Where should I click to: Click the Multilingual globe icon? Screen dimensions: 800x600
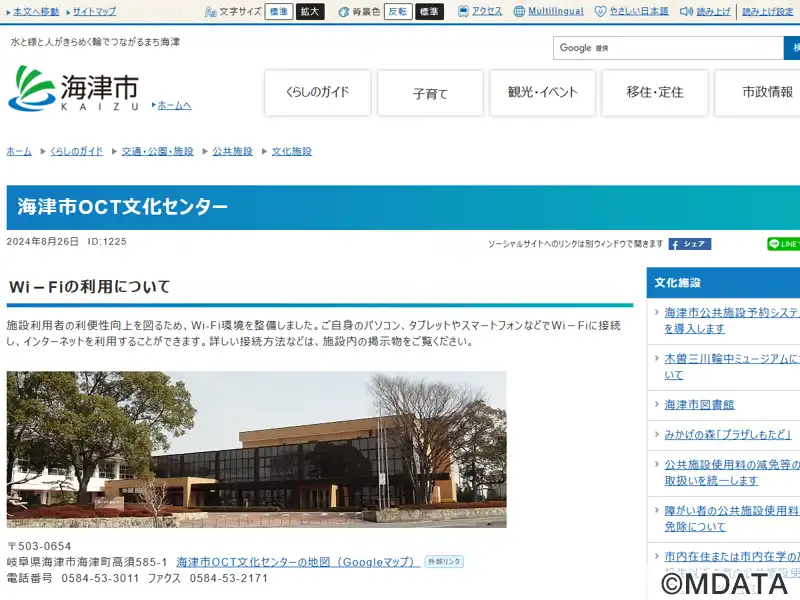click(x=519, y=11)
